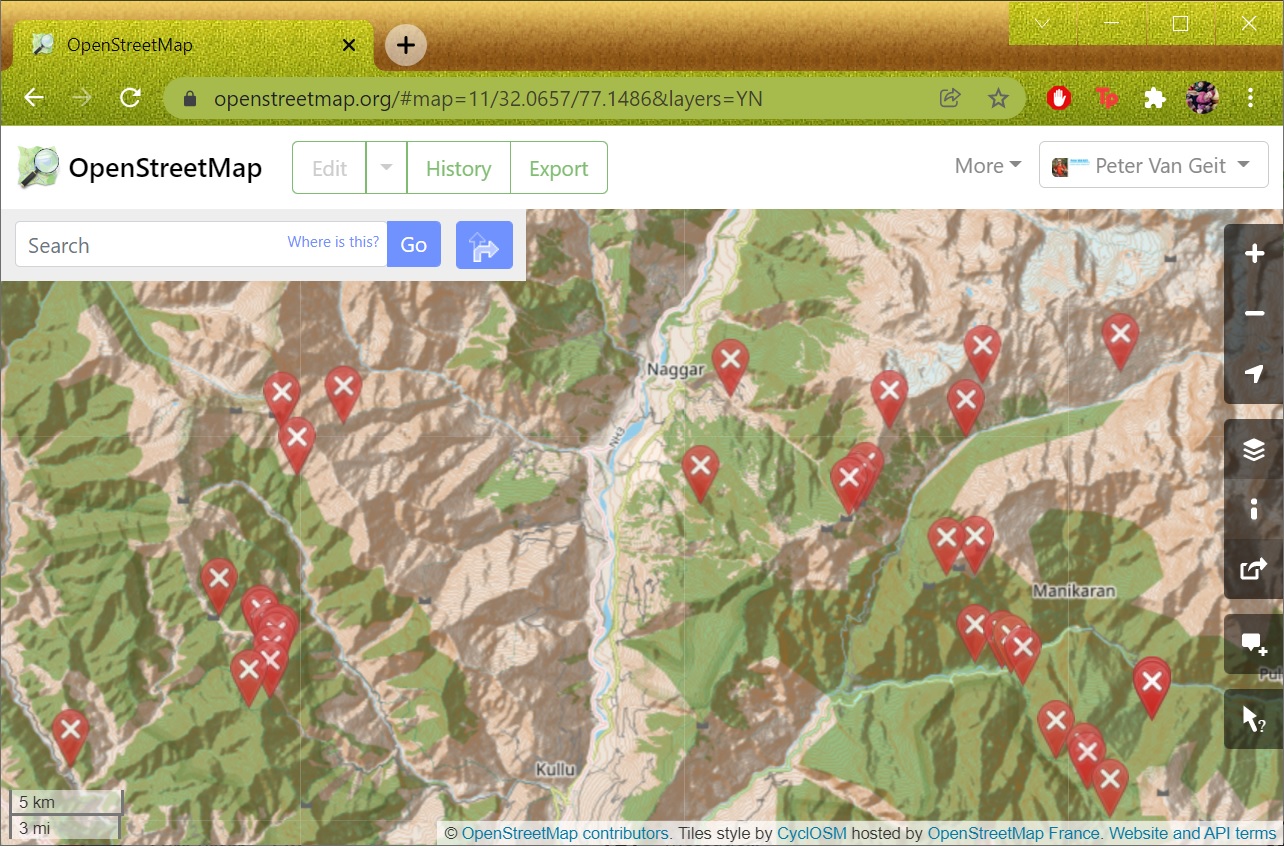This screenshot has height=849, width=1284.
Task: Reload the current page
Action: pyautogui.click(x=130, y=98)
